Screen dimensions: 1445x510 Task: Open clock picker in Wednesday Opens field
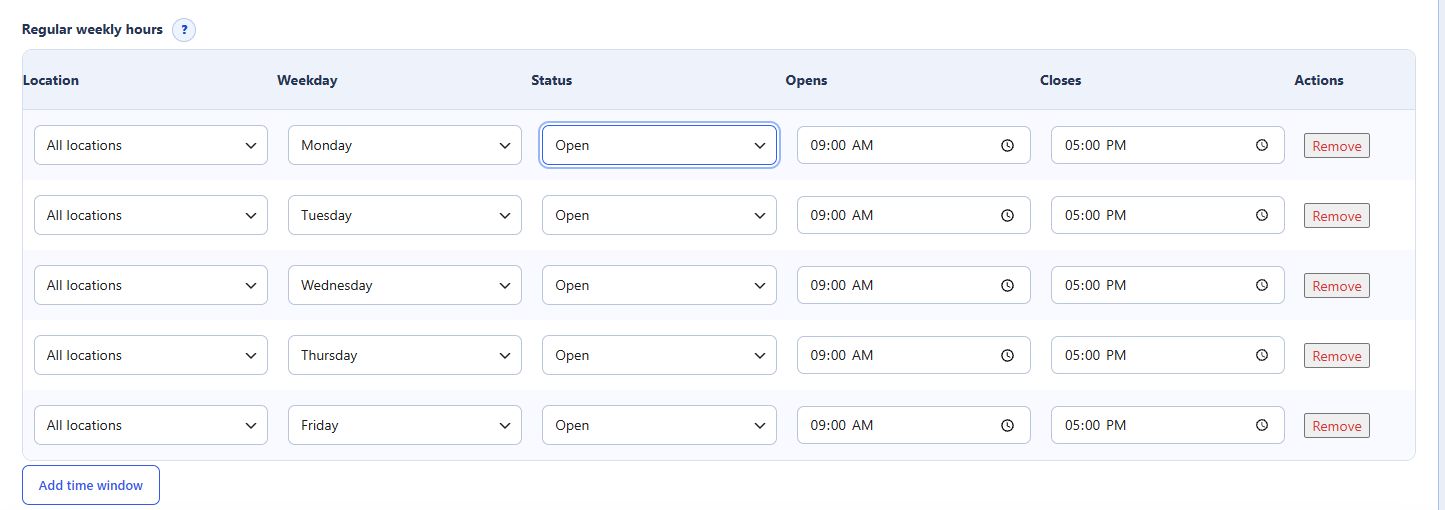[1007, 285]
